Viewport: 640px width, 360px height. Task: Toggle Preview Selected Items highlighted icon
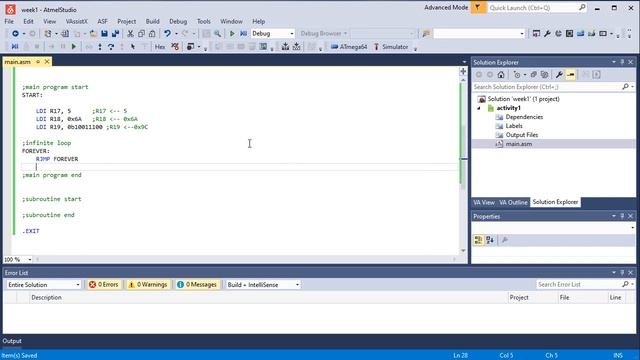(x=571, y=75)
